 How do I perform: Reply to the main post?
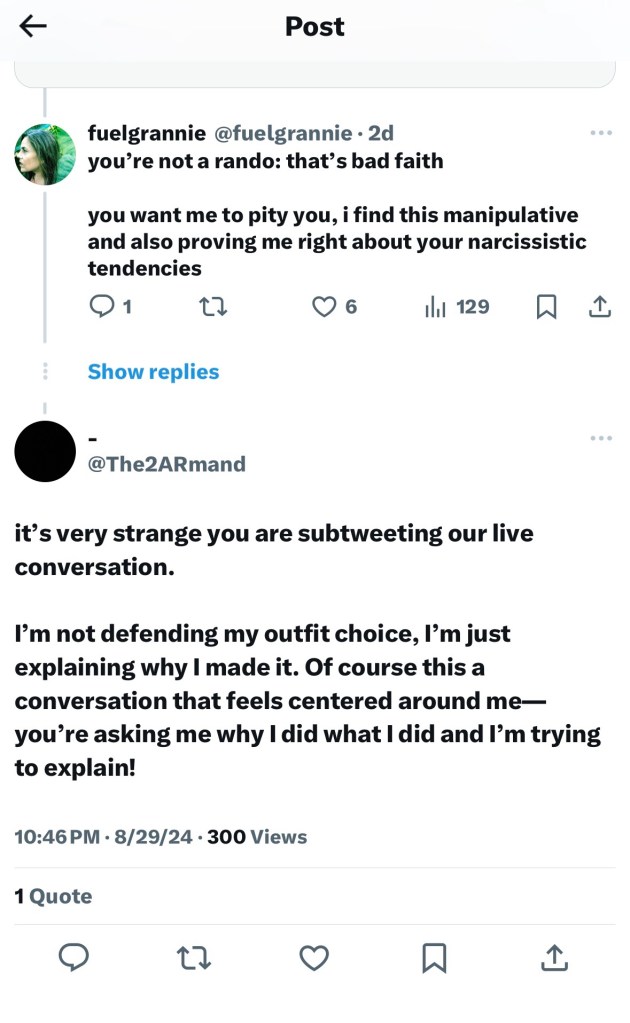point(74,958)
